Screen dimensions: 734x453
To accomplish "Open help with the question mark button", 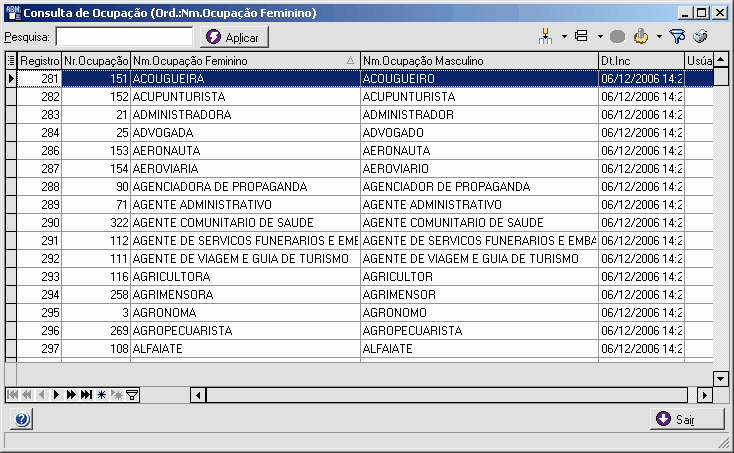I will point(22,419).
